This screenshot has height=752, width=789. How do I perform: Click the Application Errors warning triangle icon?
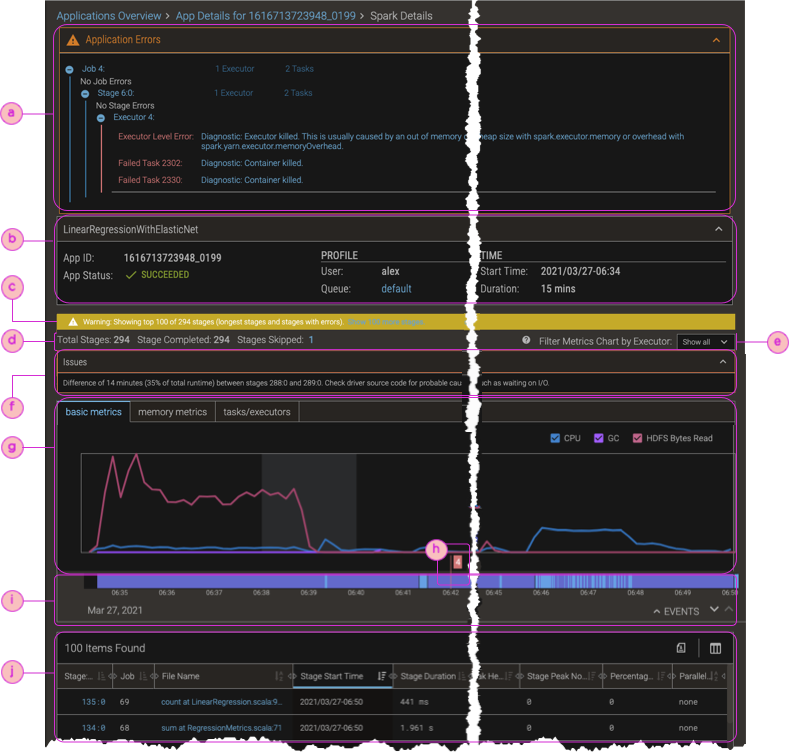pos(73,40)
